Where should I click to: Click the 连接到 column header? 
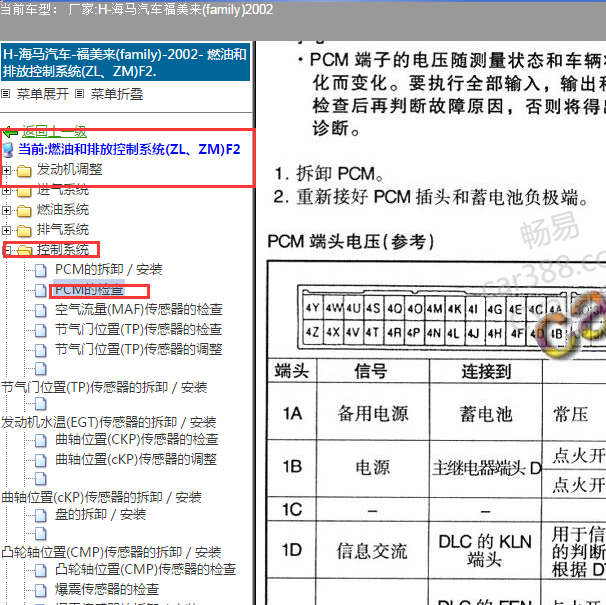[x=486, y=372]
